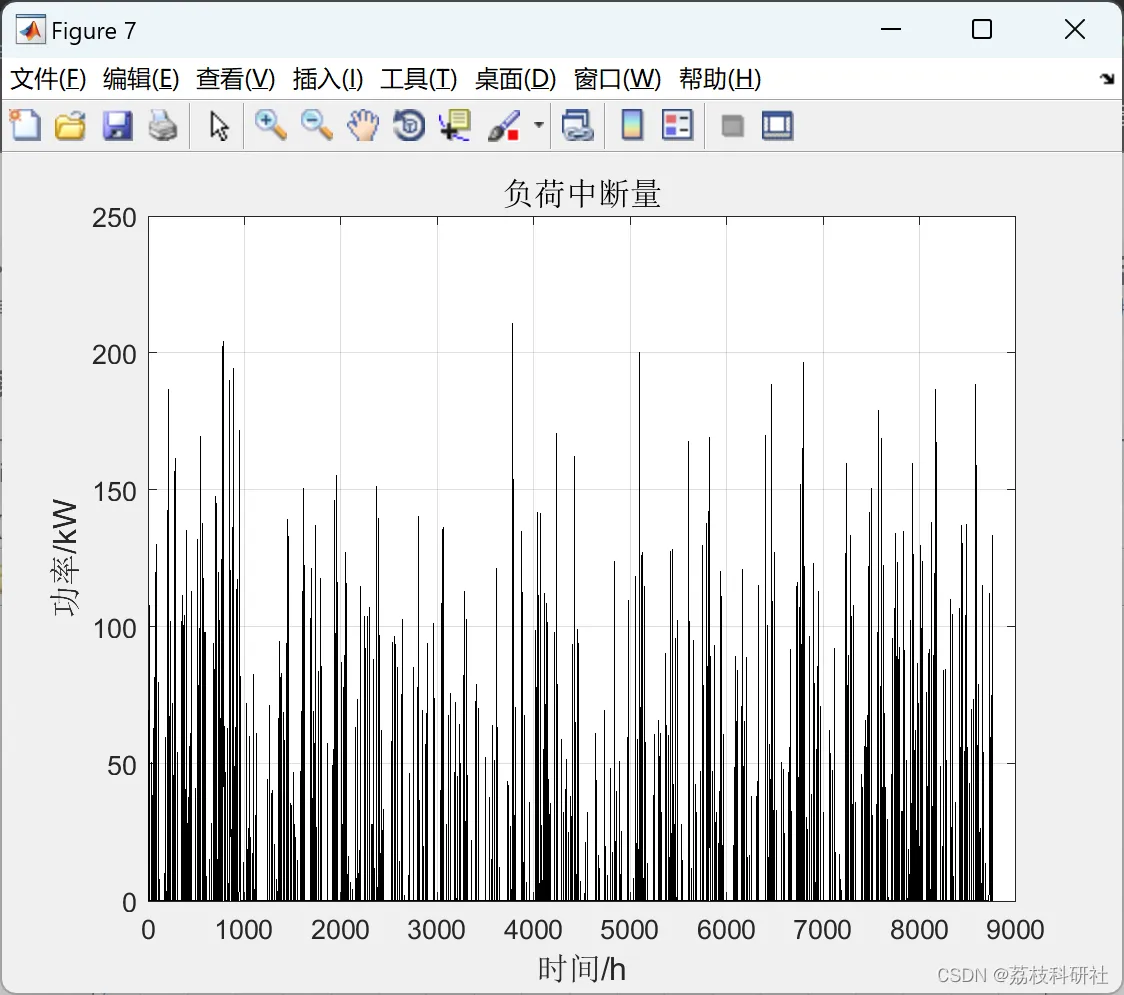Open the Brush tool color dropdown arrow
The height and width of the screenshot is (995, 1124).
point(539,125)
